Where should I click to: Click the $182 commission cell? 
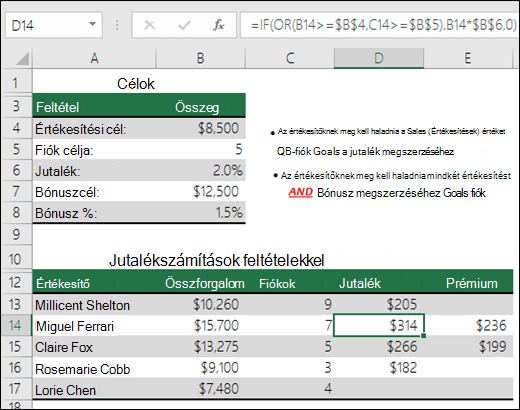coord(379,368)
